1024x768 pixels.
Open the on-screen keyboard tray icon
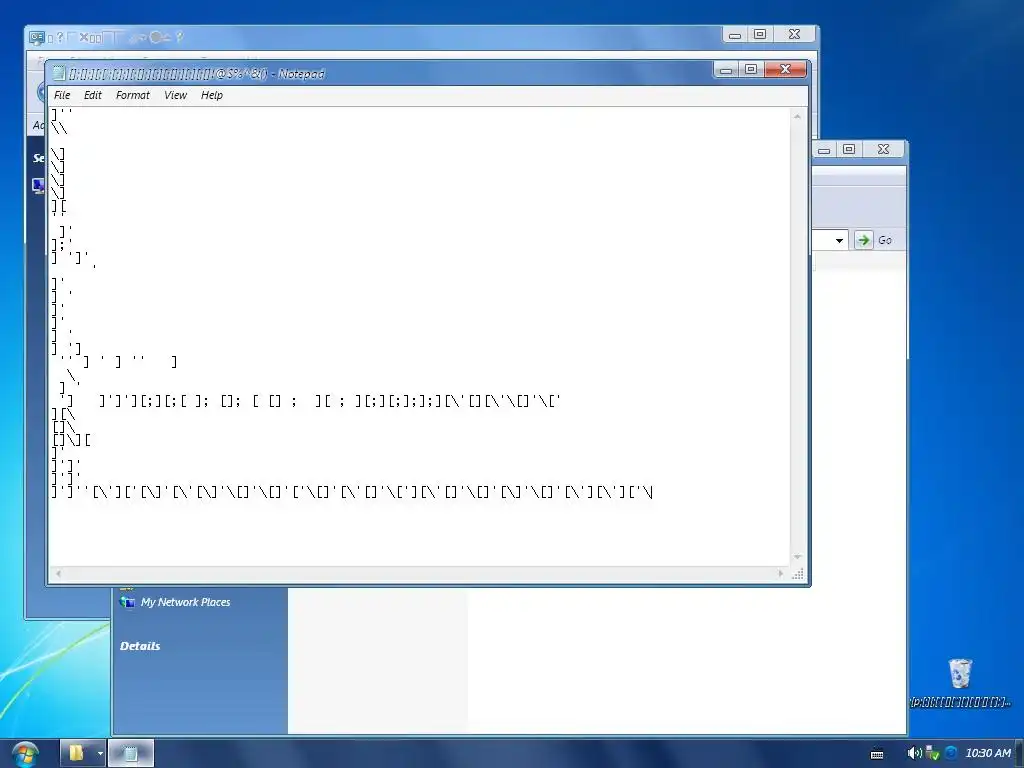click(x=877, y=754)
